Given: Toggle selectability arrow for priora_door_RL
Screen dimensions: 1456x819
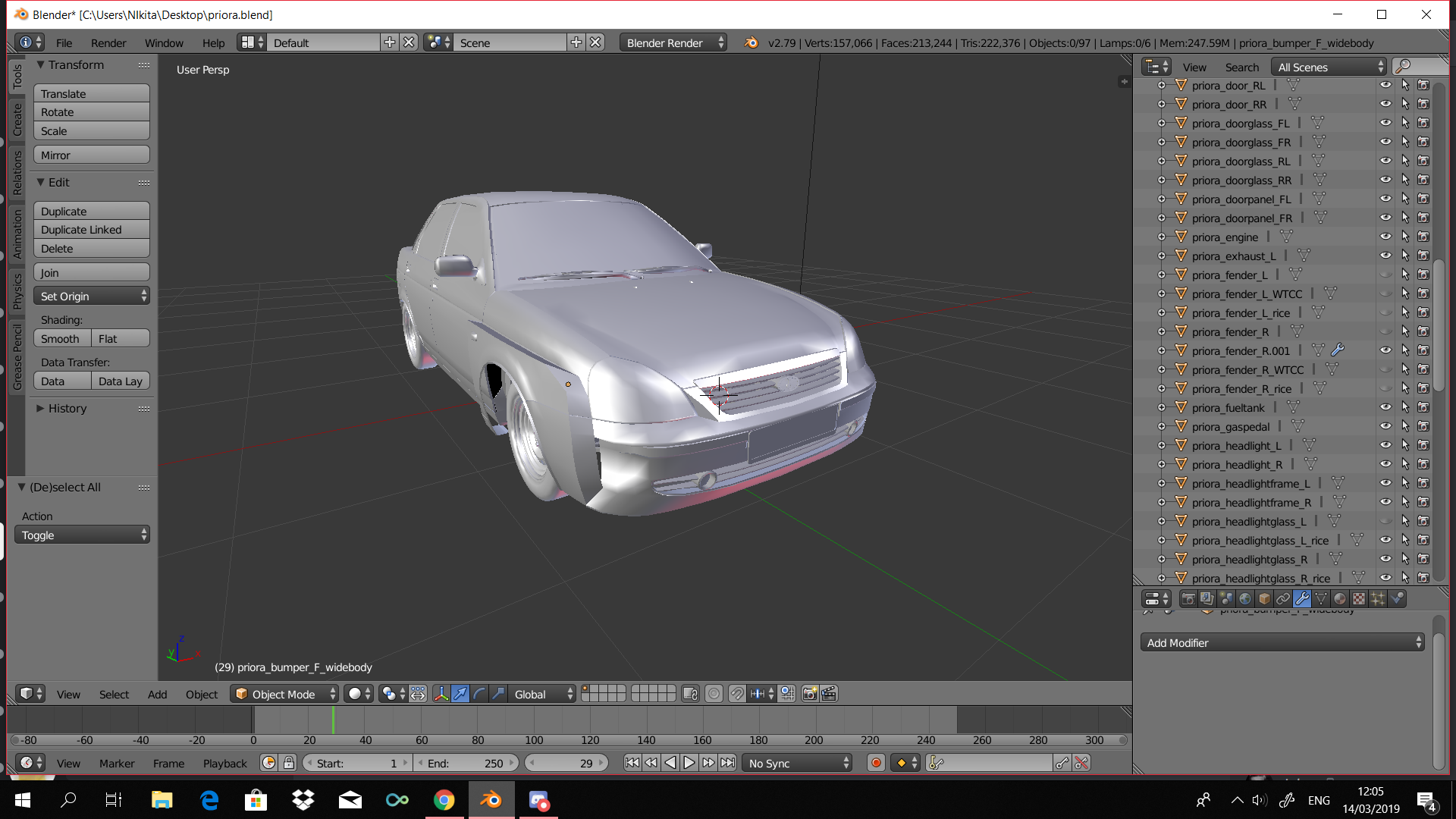Looking at the screenshot, I should [1404, 85].
